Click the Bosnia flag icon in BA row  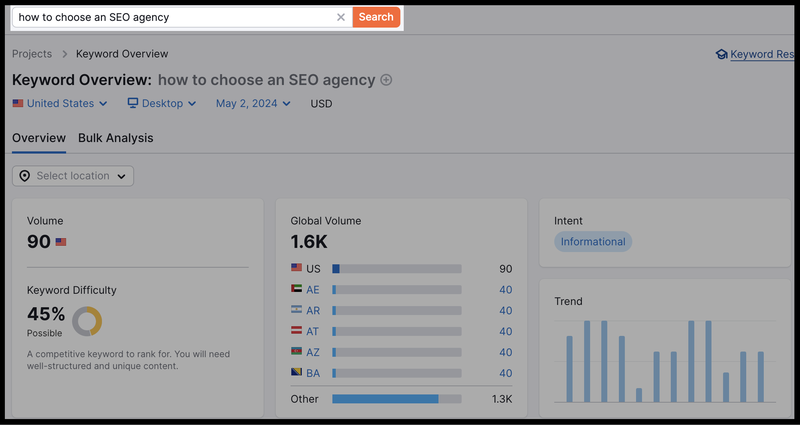click(x=296, y=372)
